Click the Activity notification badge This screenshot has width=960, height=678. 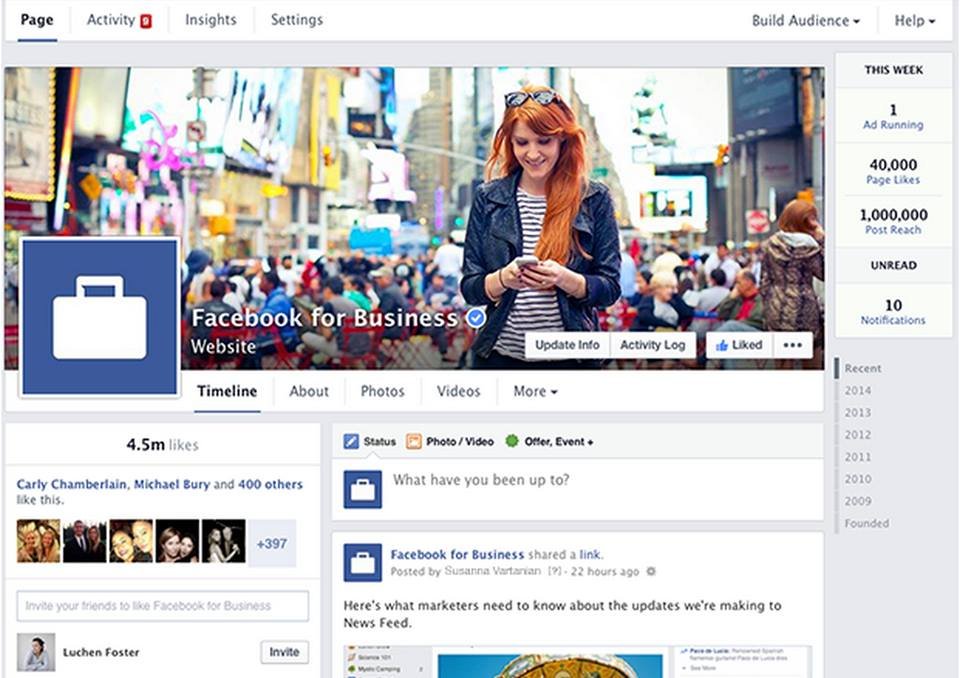pos(146,21)
